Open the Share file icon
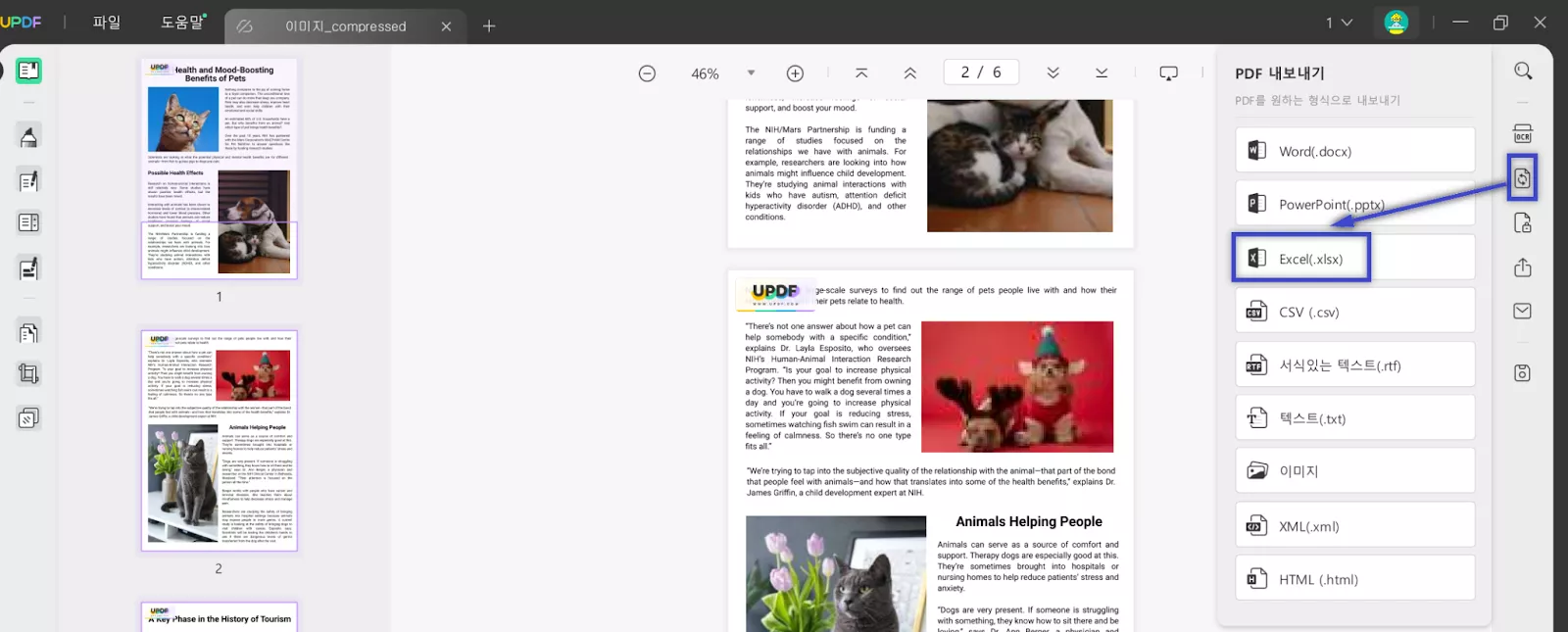This screenshot has height=632, width=1568. (x=1523, y=267)
